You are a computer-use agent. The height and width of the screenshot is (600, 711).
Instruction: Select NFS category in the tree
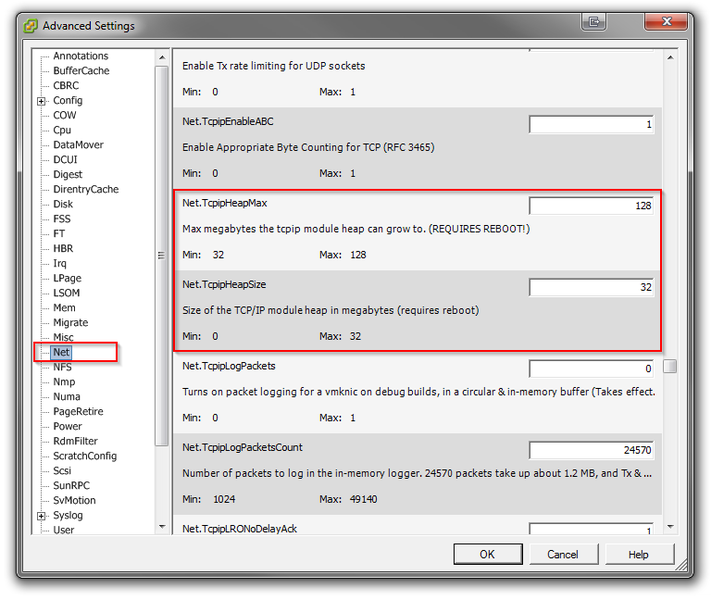62,367
